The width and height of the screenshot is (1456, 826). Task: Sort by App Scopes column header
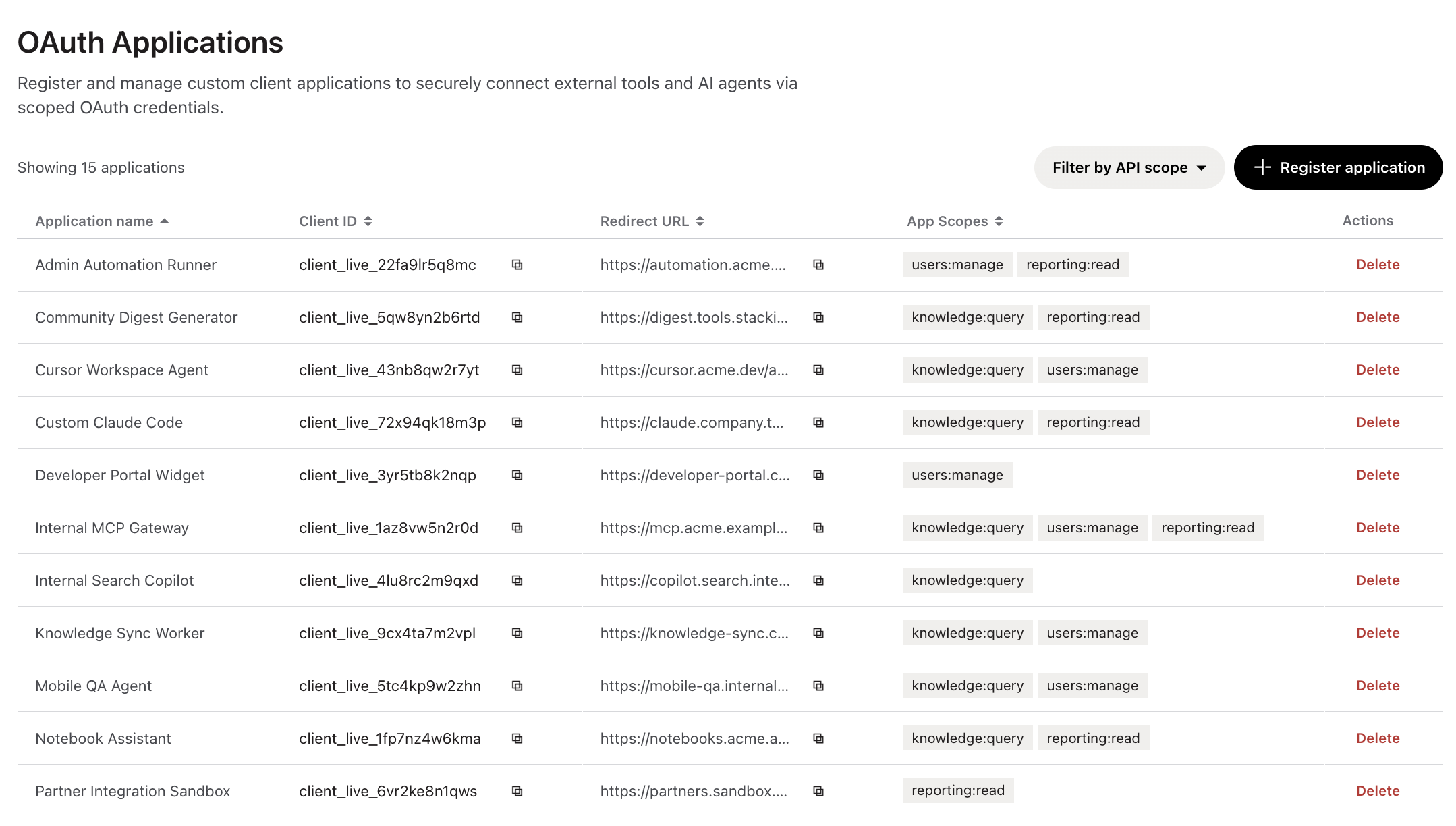955,221
